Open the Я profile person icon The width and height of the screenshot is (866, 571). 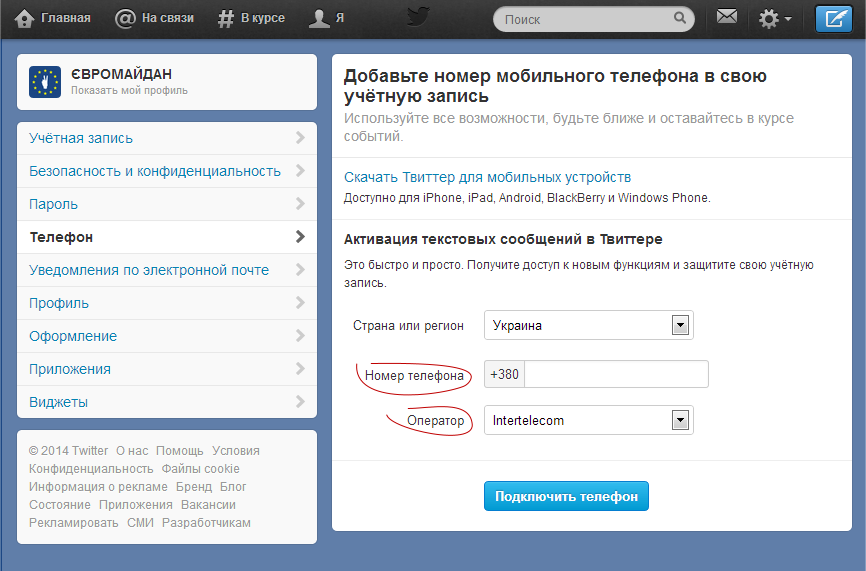[x=319, y=19]
